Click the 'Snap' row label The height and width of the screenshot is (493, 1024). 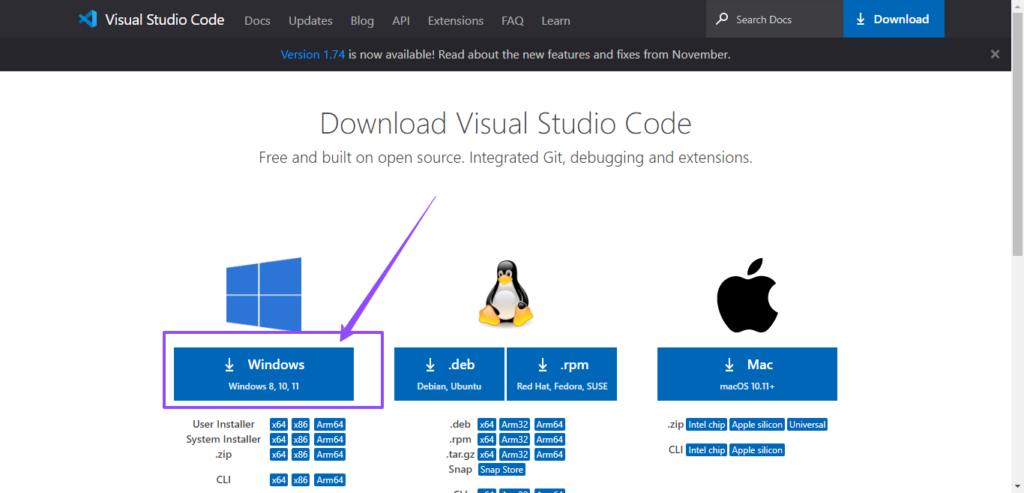coord(460,469)
